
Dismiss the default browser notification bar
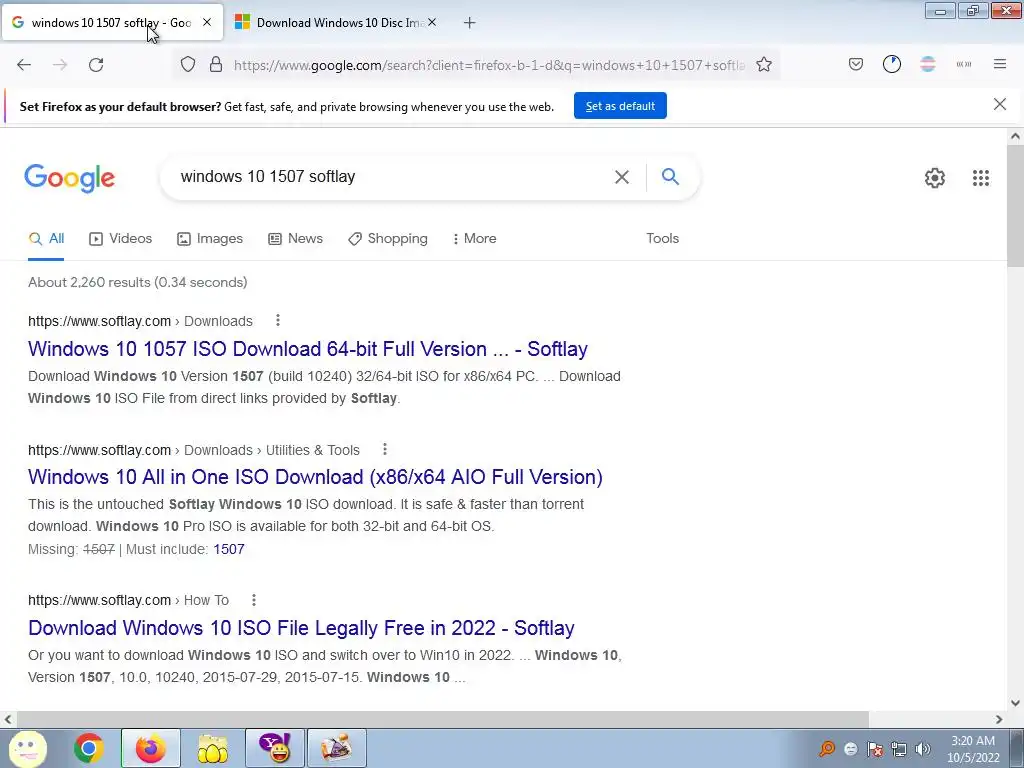point(1000,104)
